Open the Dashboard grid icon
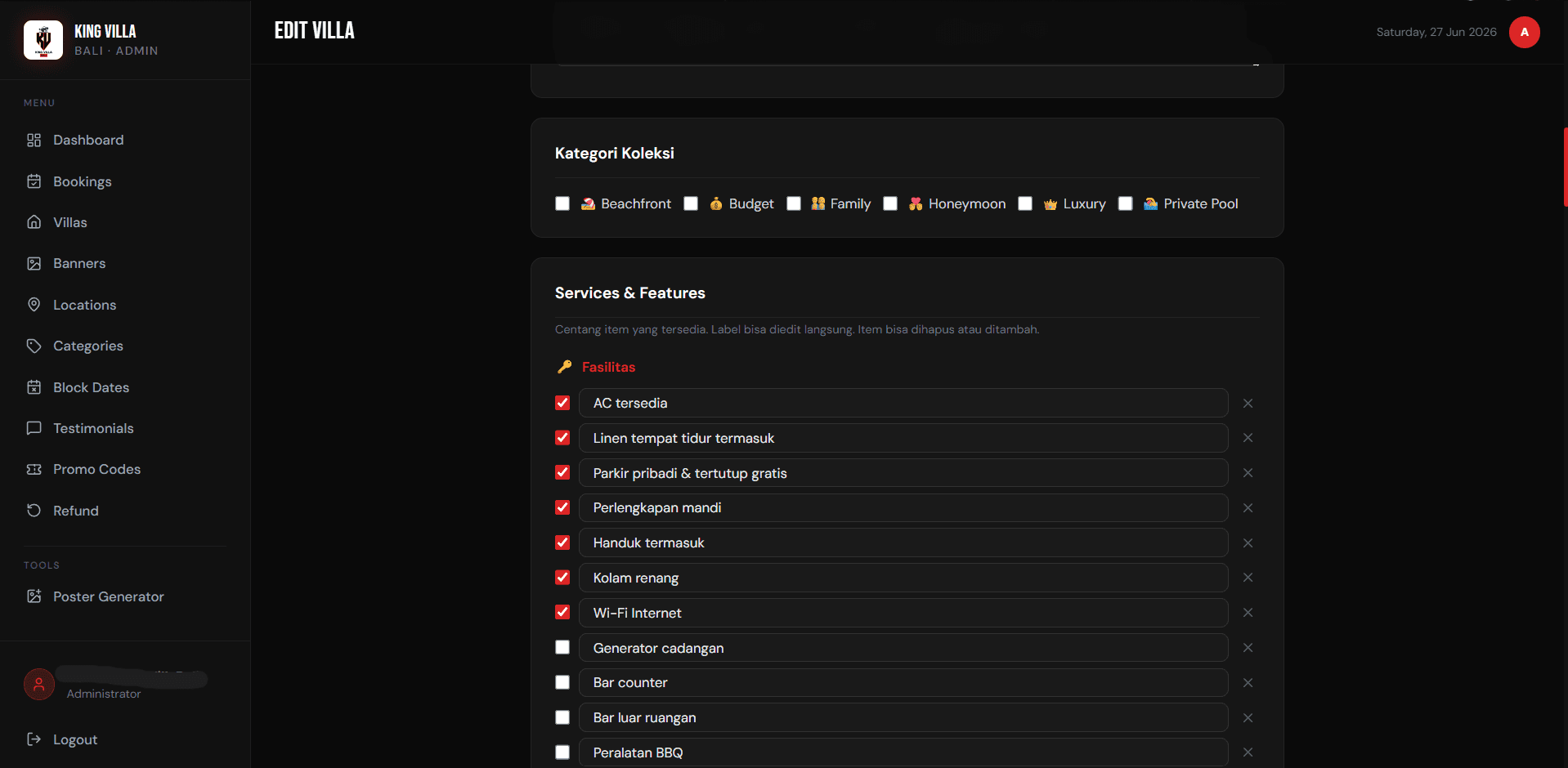 click(34, 141)
